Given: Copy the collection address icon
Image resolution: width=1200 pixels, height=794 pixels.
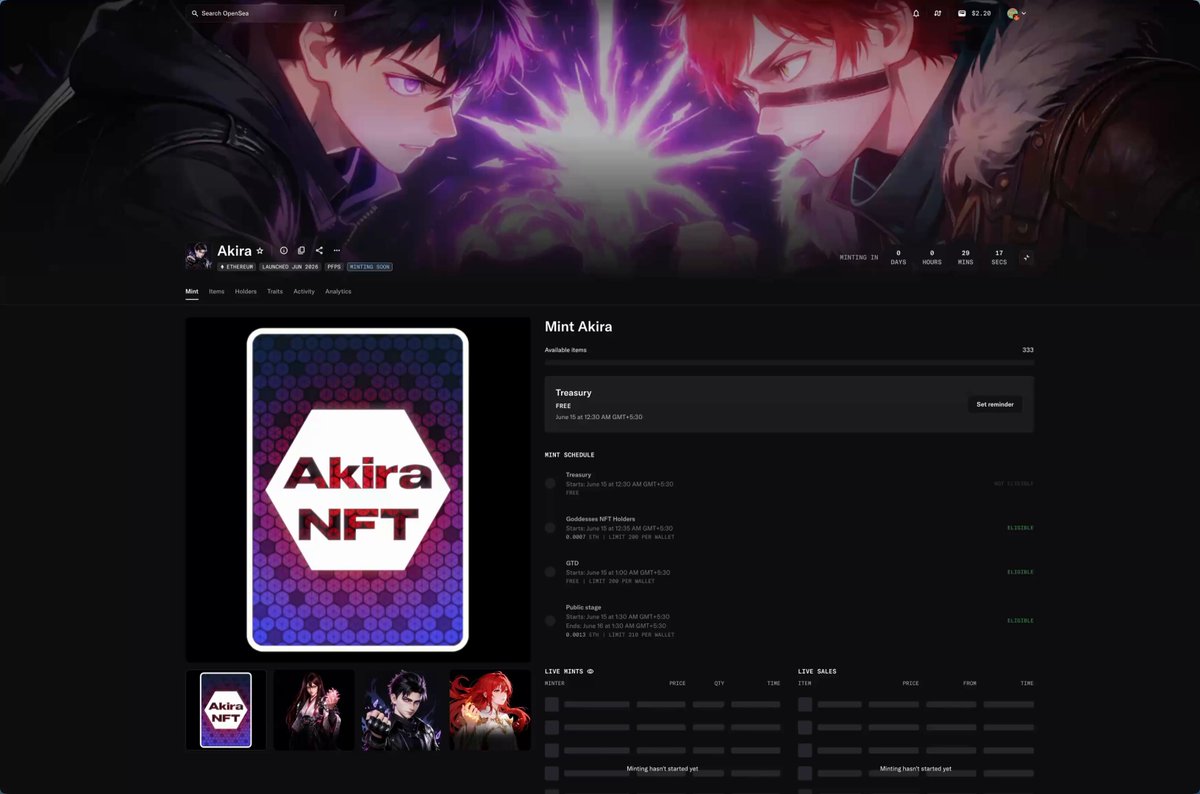Looking at the screenshot, I should 301,251.
